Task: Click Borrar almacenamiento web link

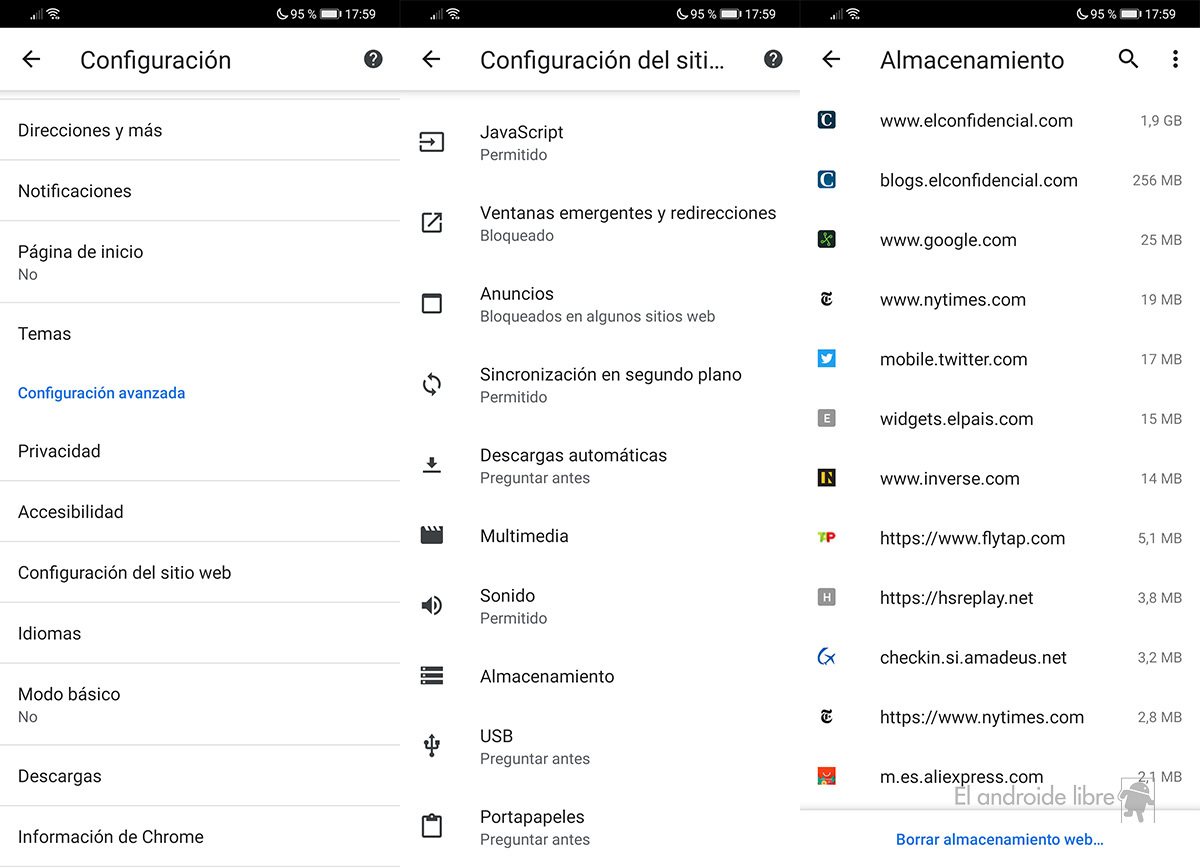Action: tap(999, 840)
